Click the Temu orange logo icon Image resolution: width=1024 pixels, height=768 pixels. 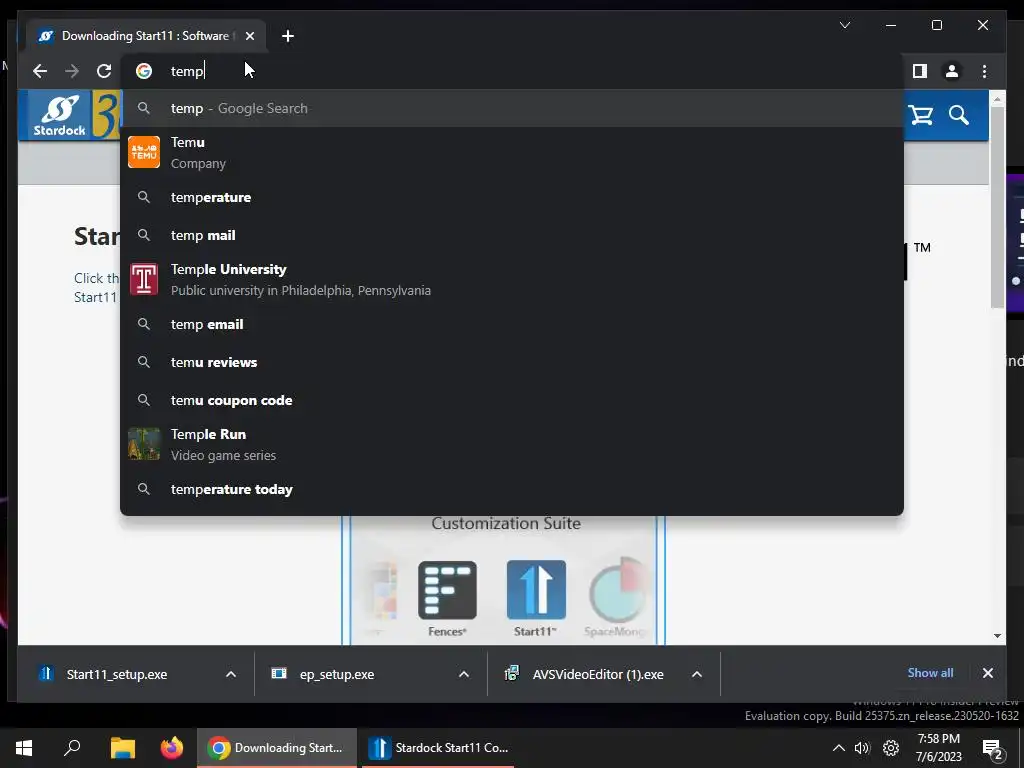(144, 152)
